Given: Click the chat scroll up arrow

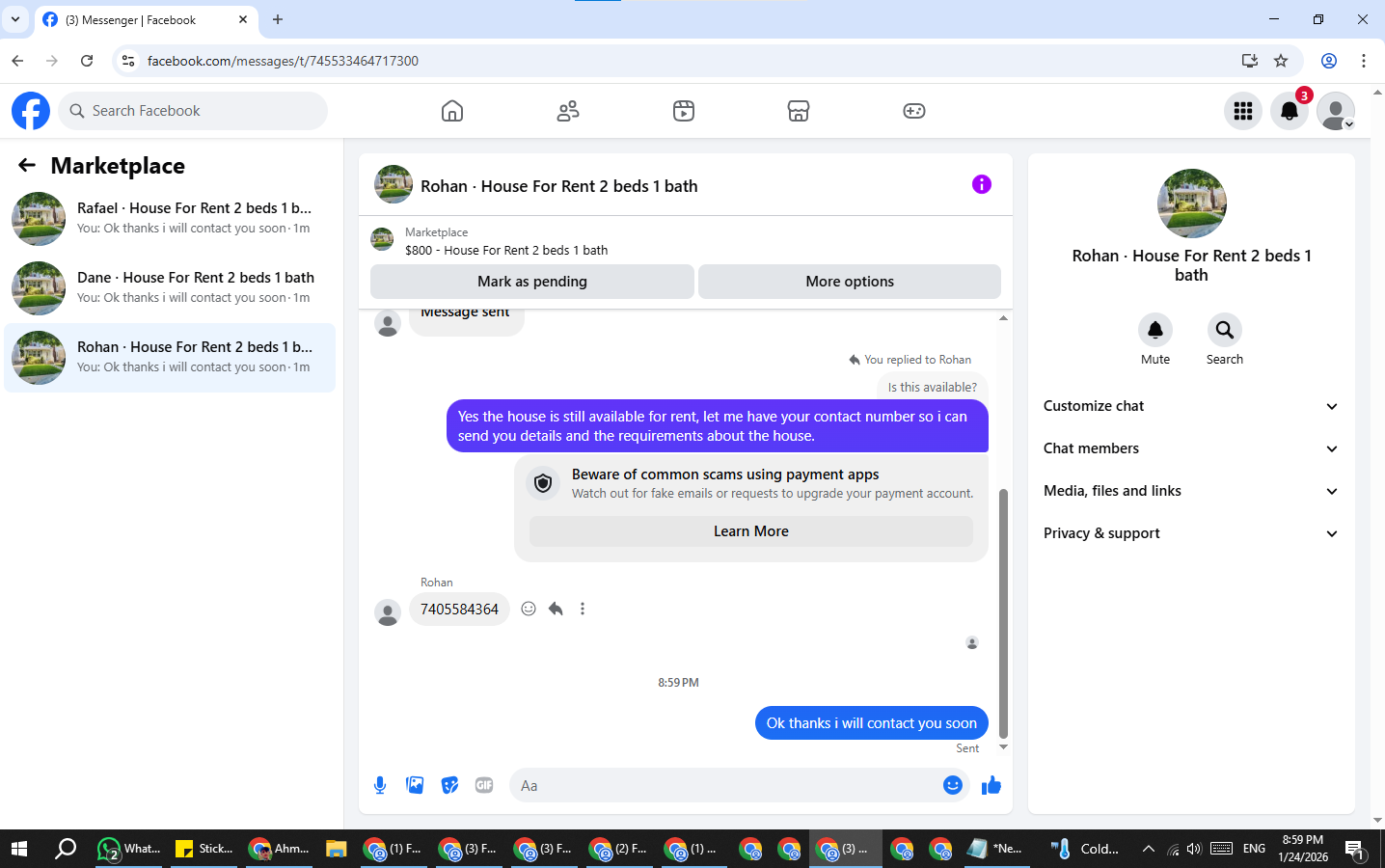Looking at the screenshot, I should (x=1003, y=318).
